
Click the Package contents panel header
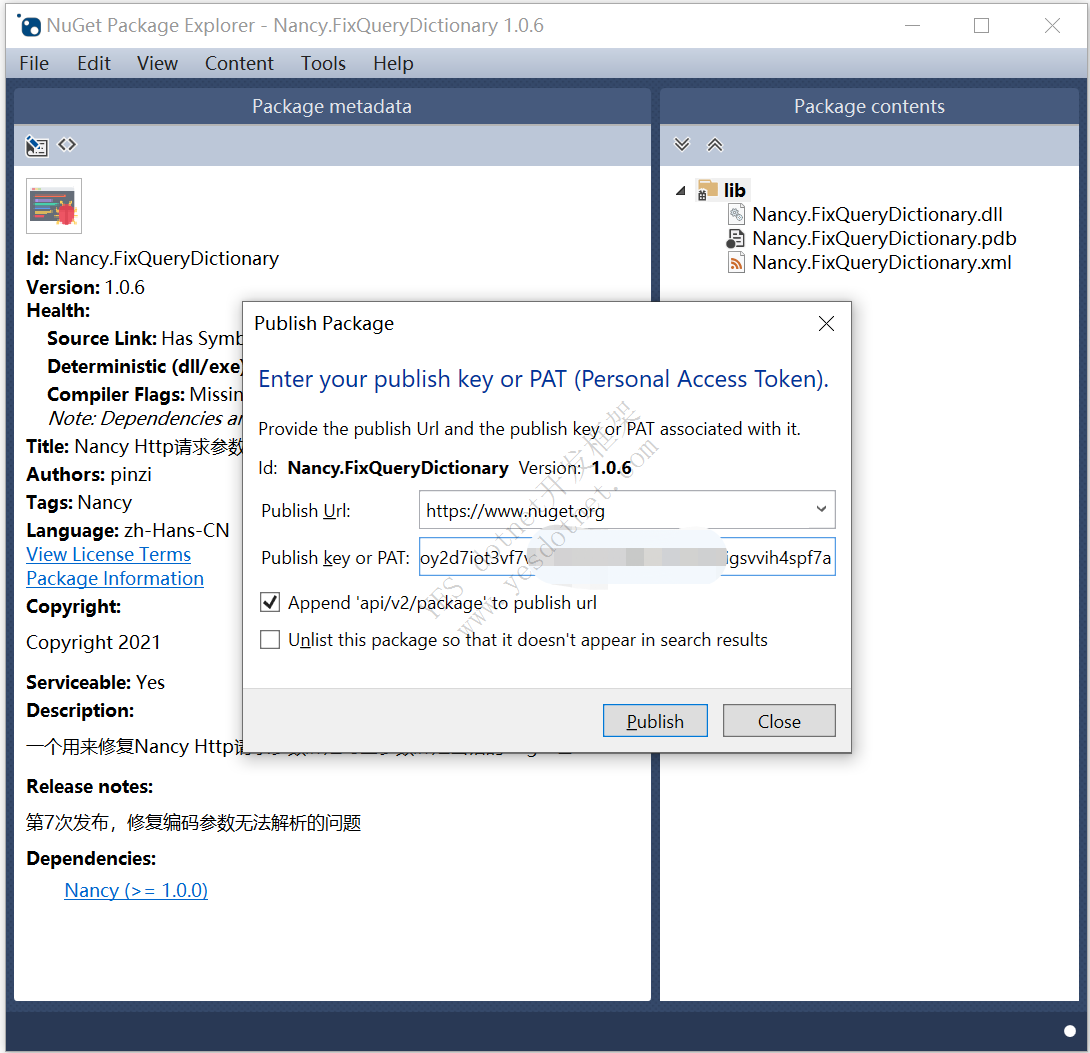point(869,106)
